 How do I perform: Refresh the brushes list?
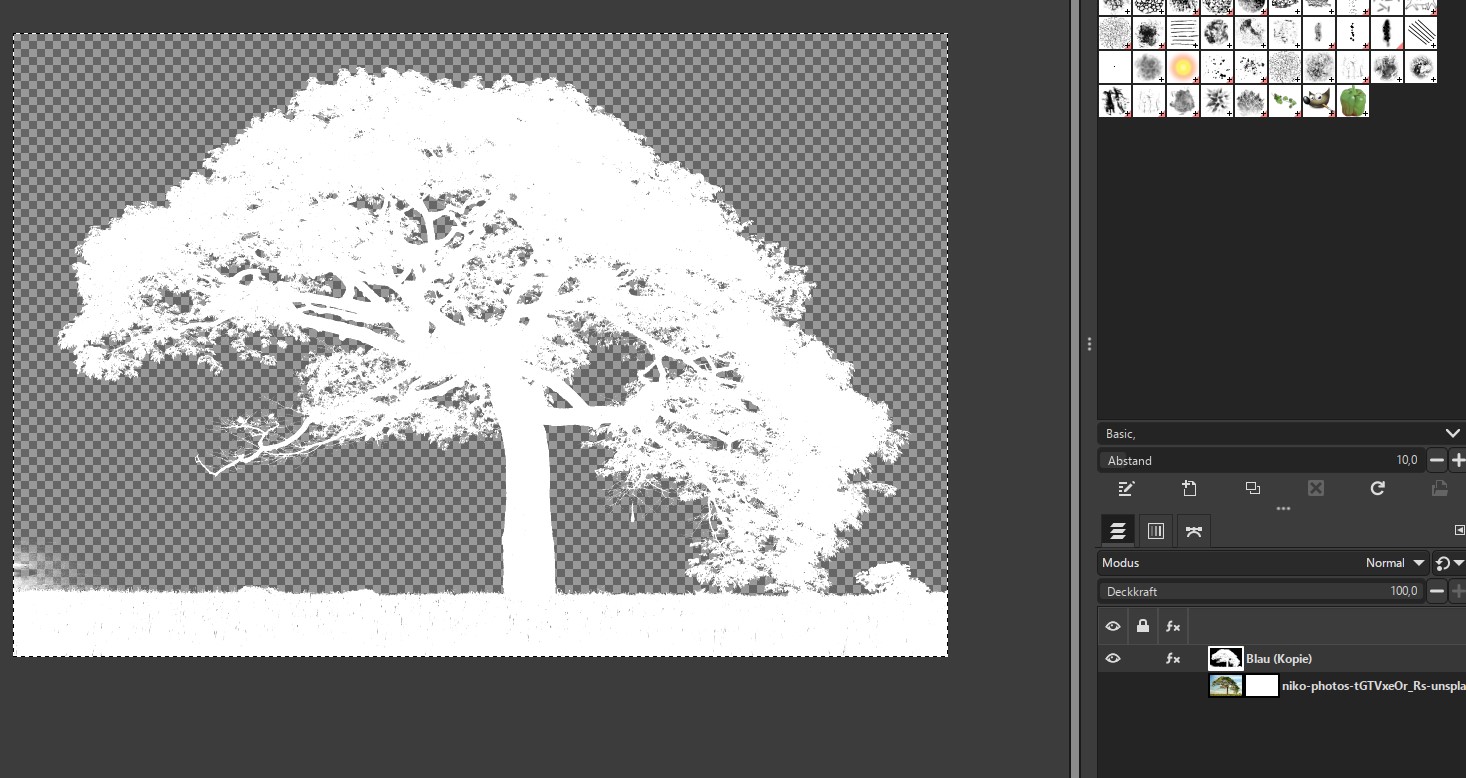[x=1377, y=489]
